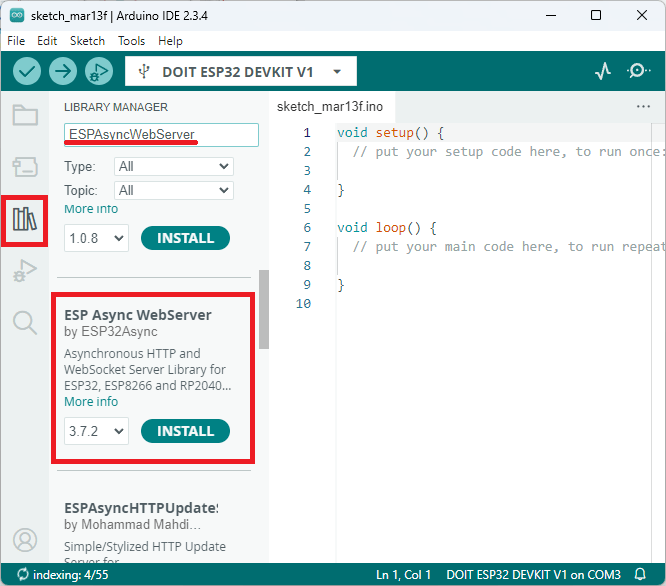Screen dimensions: 666x586
Task: Expand the library Topic filter dropdown
Action: click(x=173, y=190)
